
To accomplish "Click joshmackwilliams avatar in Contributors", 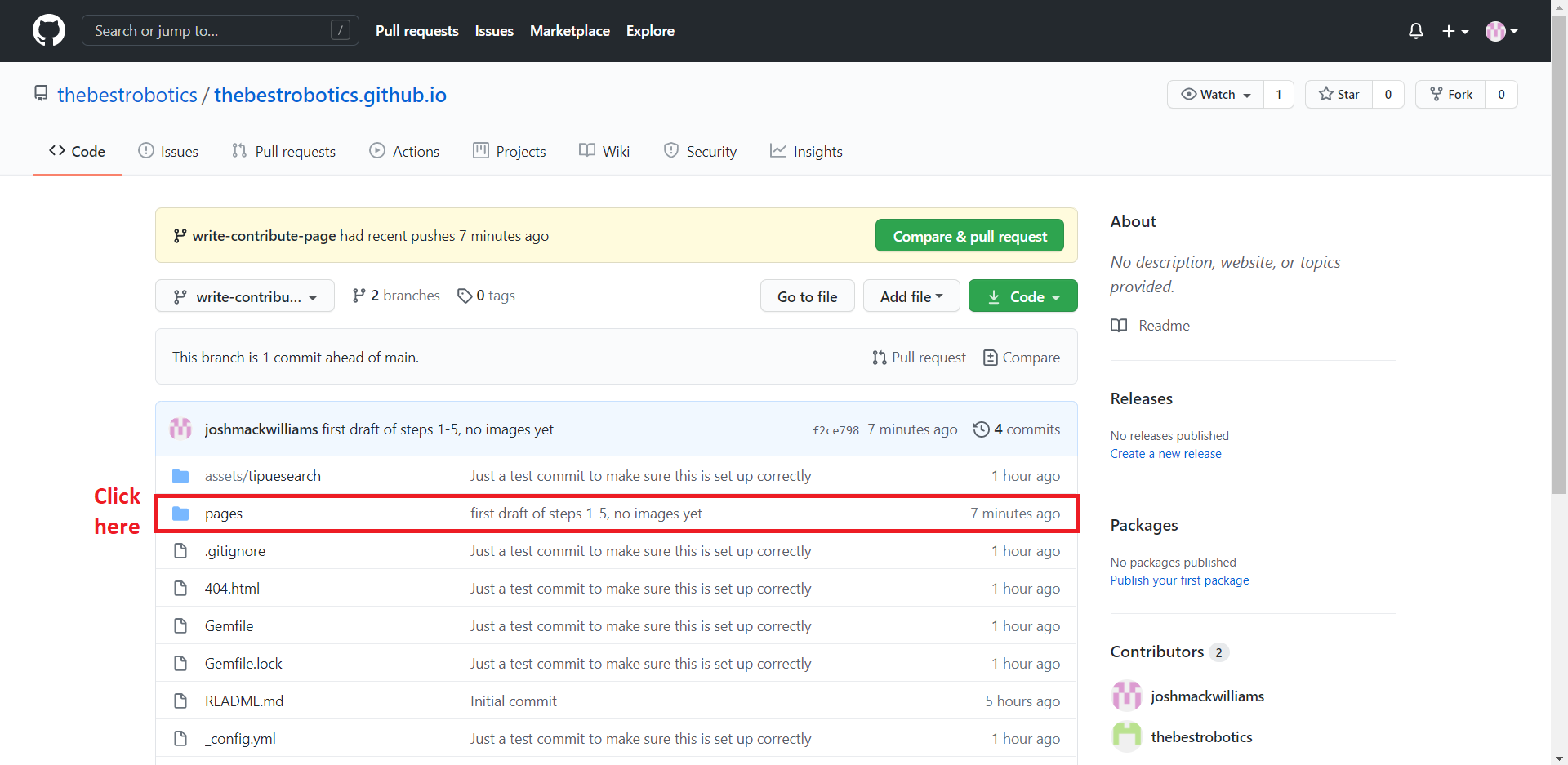I will pyautogui.click(x=1127, y=696).
